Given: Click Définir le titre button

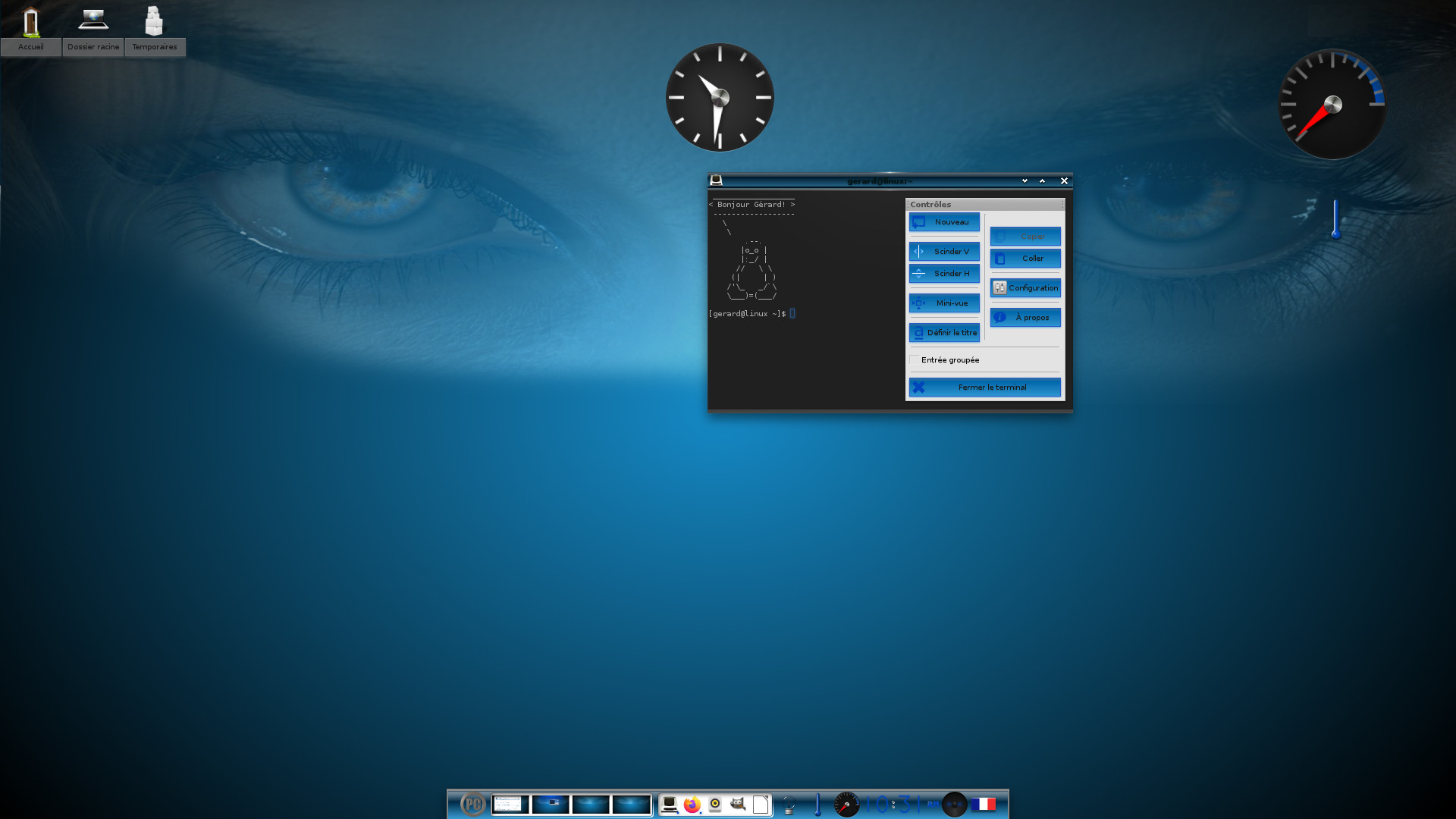Looking at the screenshot, I should [944, 333].
